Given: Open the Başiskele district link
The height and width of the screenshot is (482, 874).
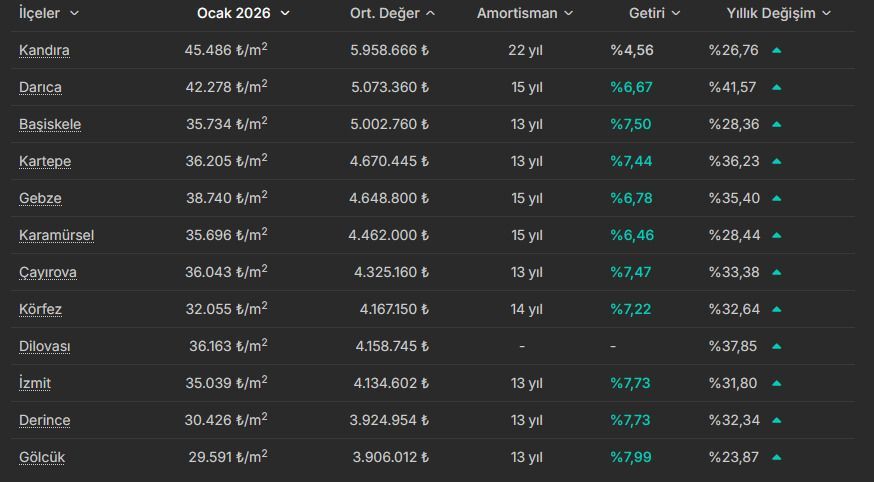Looking at the screenshot, I should [x=50, y=124].
